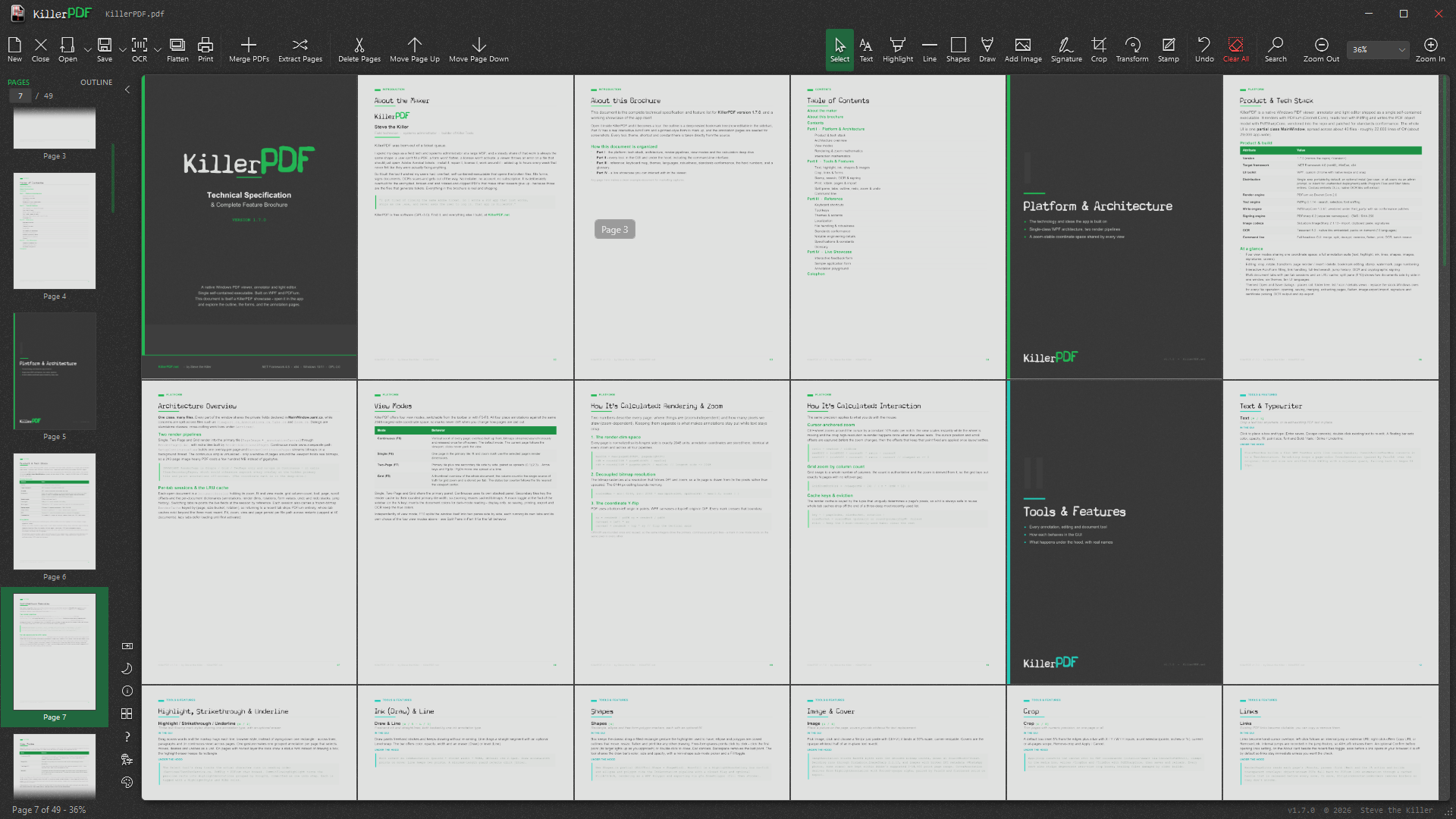
Task: Click the fit-width sidebar icon
Action: [x=127, y=646]
